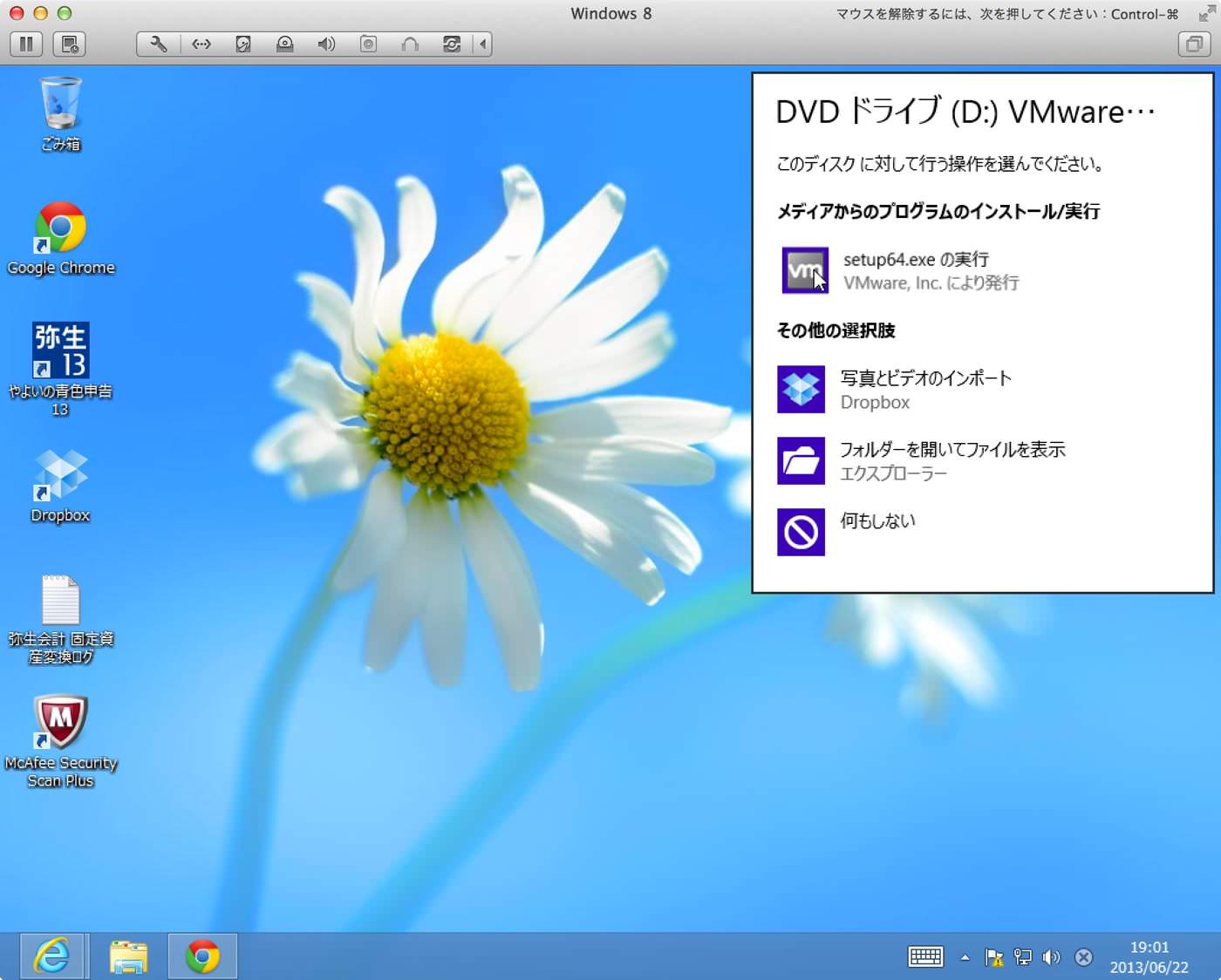1221x980 pixels.
Task: Click the DVD ドライブ (D:) VMware title
Action: pyautogui.click(x=965, y=112)
